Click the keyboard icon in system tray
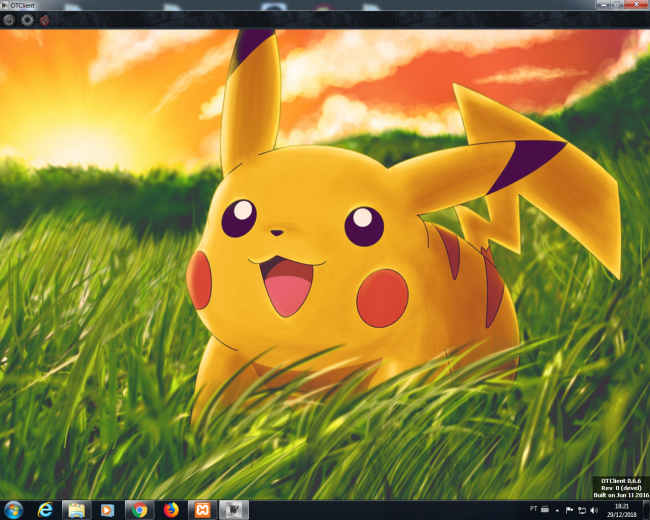This screenshot has width=650, height=520. coord(545,509)
